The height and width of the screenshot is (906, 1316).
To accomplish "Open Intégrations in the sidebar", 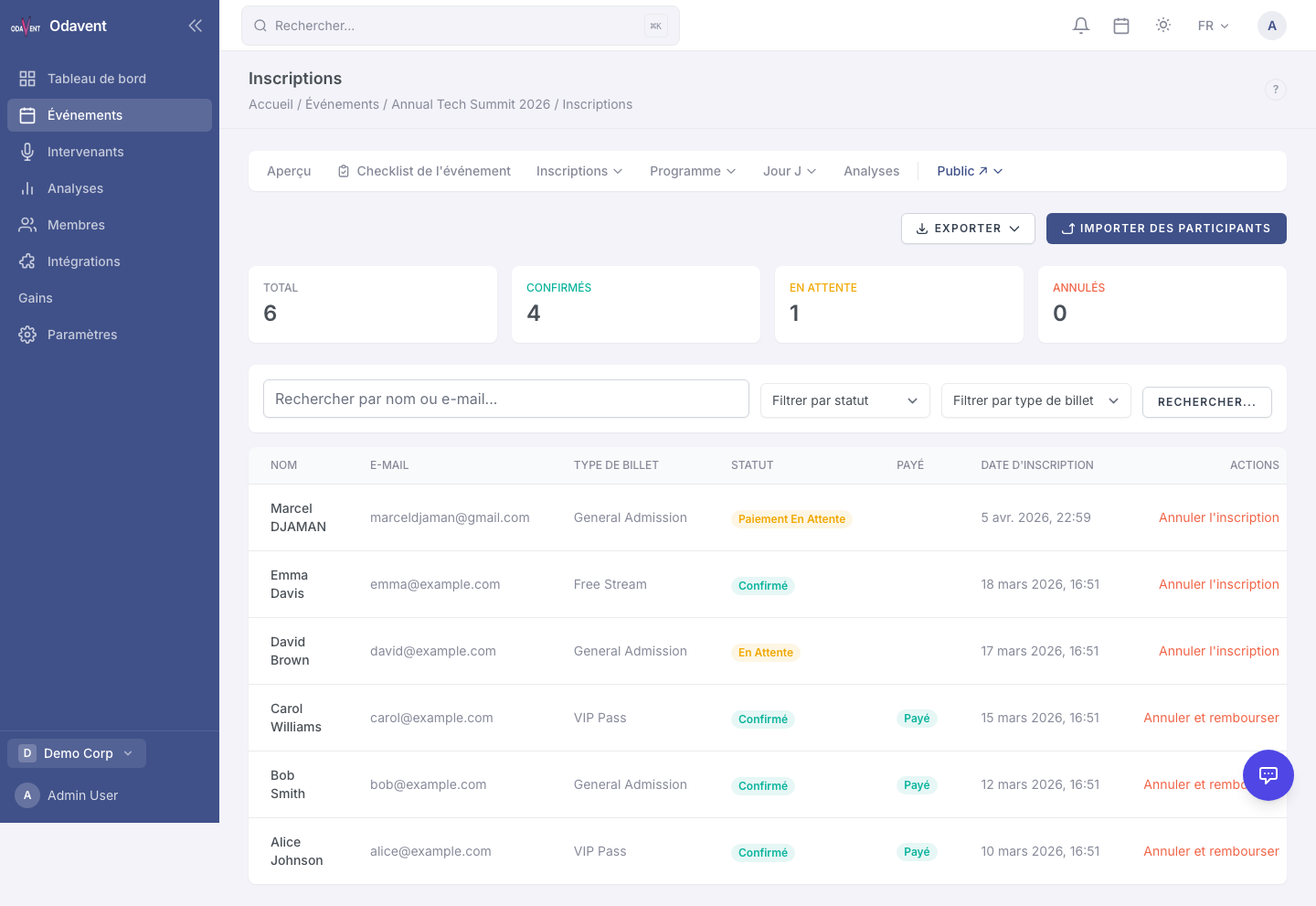I will tap(110, 261).
